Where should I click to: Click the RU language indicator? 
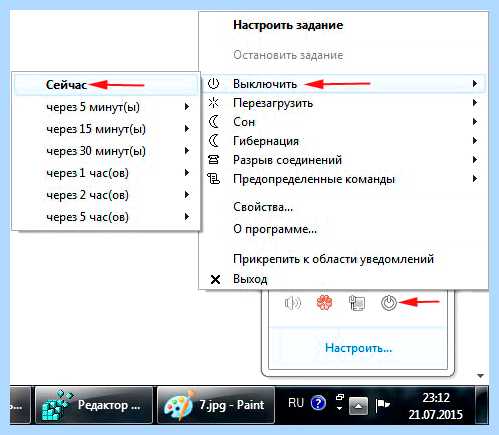[296, 403]
